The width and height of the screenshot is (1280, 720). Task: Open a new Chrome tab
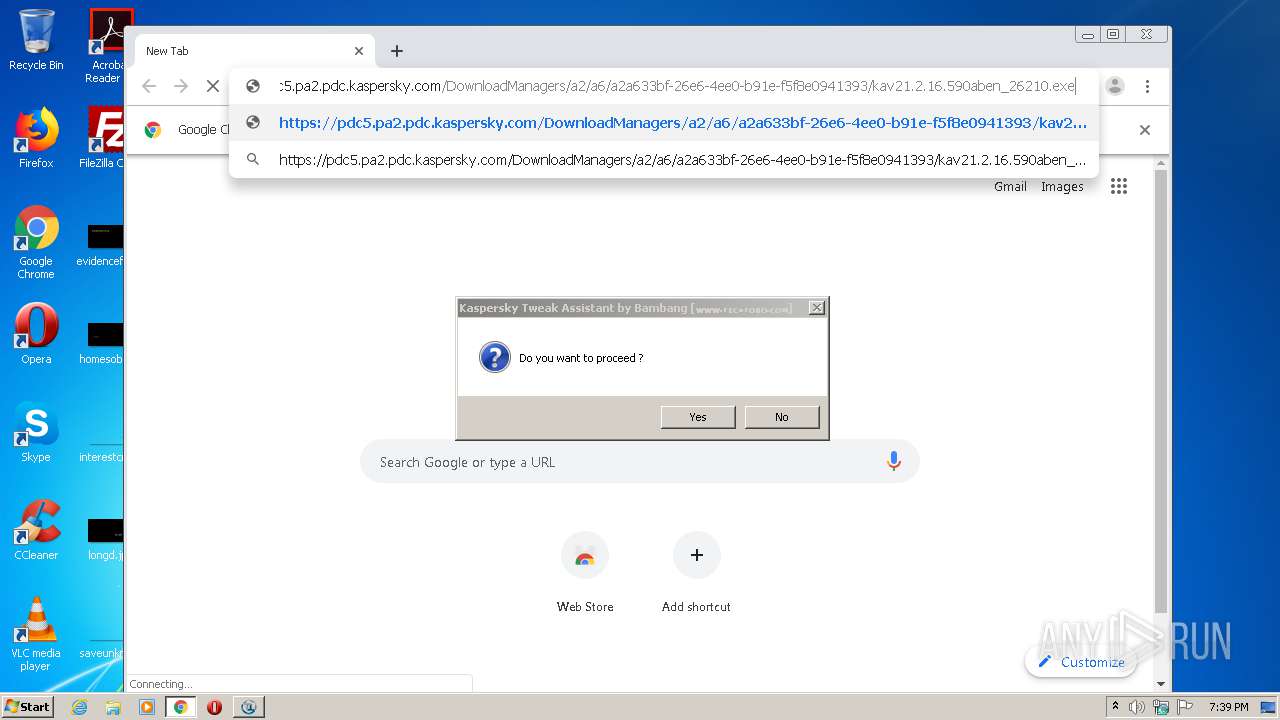tap(397, 51)
